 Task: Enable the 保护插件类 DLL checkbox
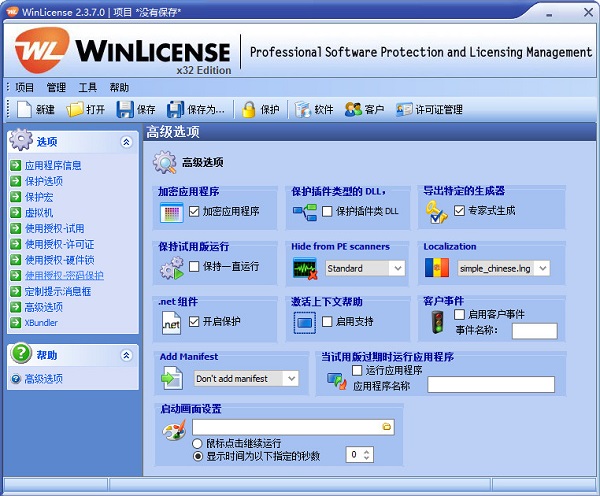(x=327, y=211)
